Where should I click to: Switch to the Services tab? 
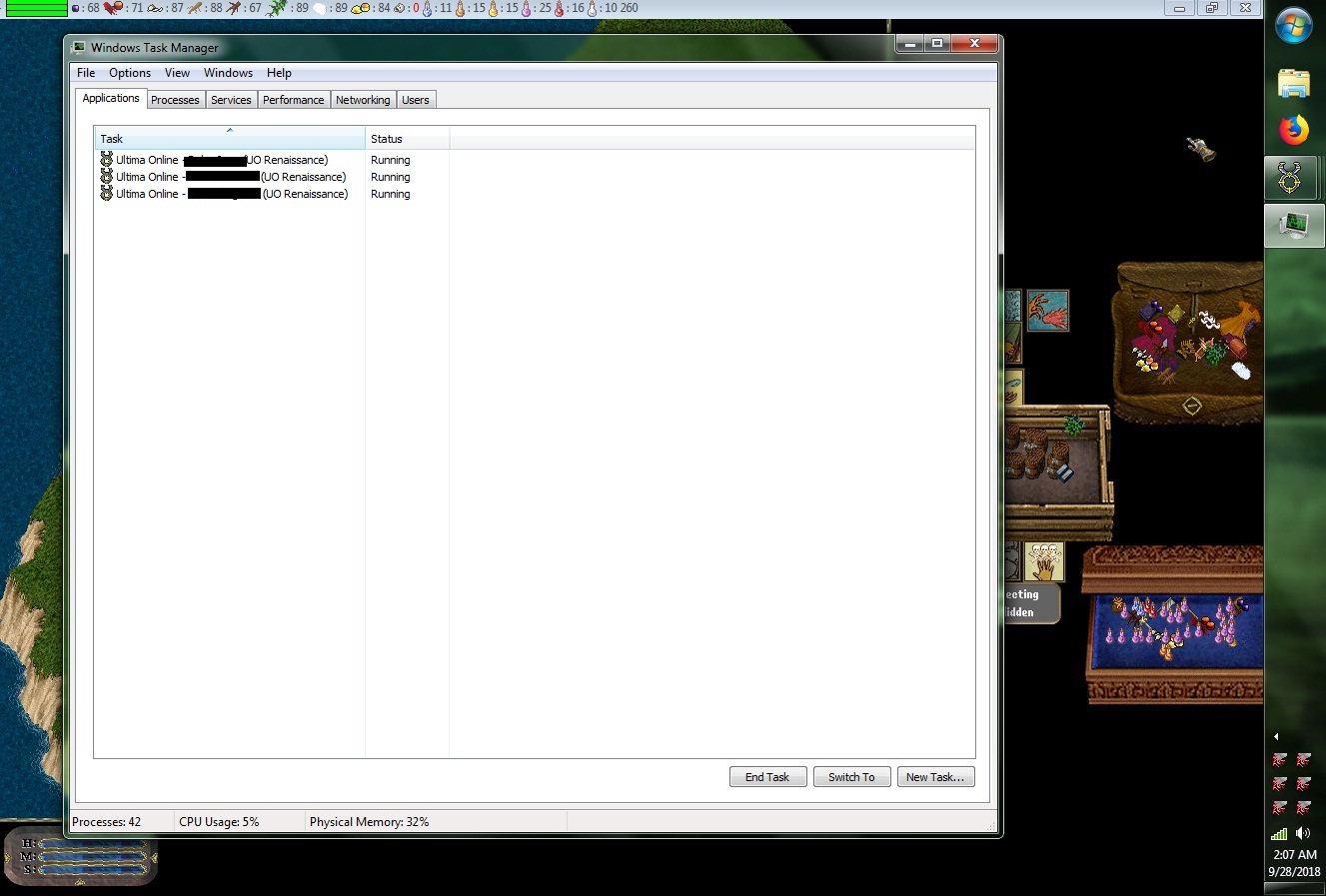[x=231, y=100]
